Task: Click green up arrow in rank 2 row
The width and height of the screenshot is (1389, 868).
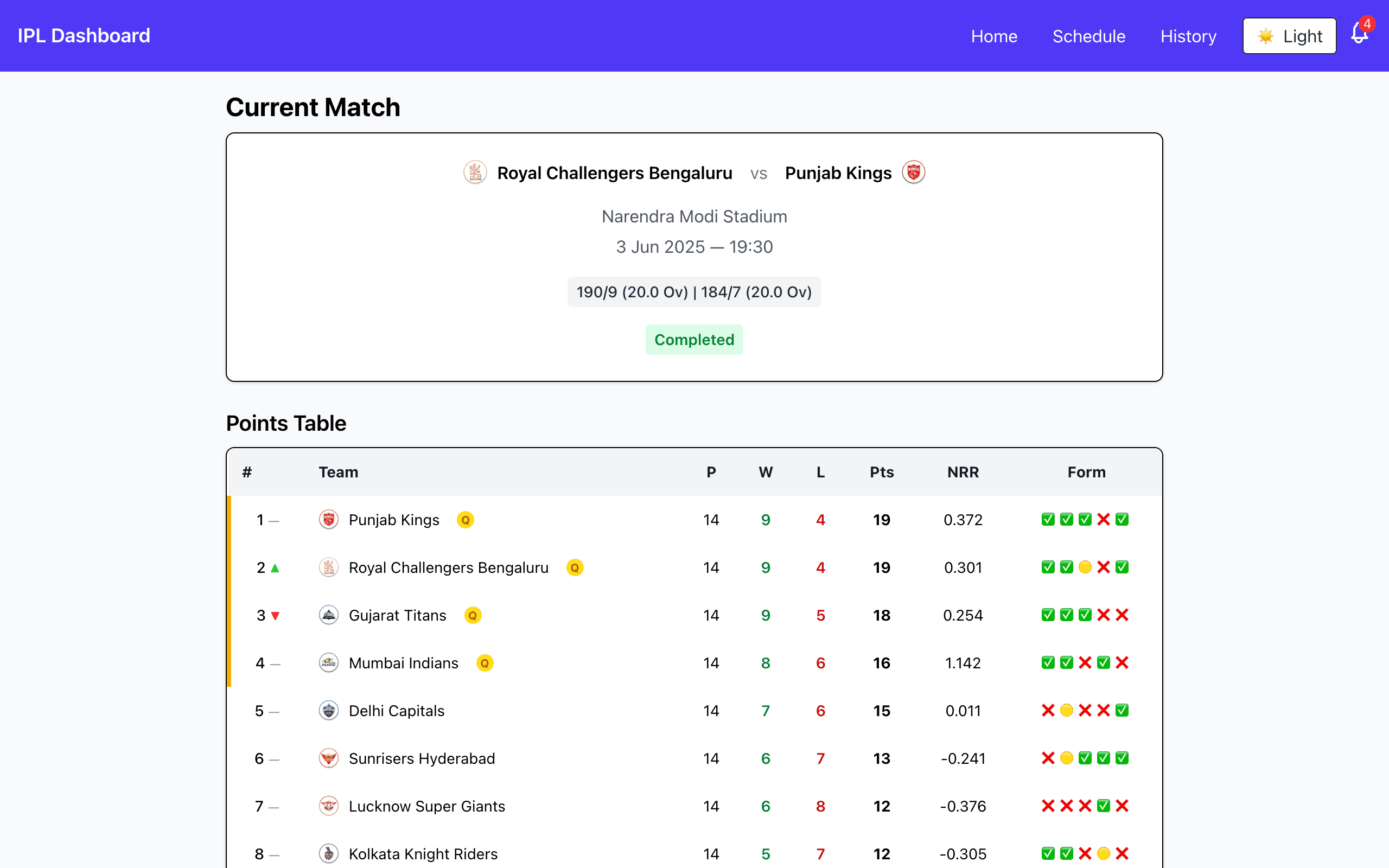Action: click(x=275, y=569)
